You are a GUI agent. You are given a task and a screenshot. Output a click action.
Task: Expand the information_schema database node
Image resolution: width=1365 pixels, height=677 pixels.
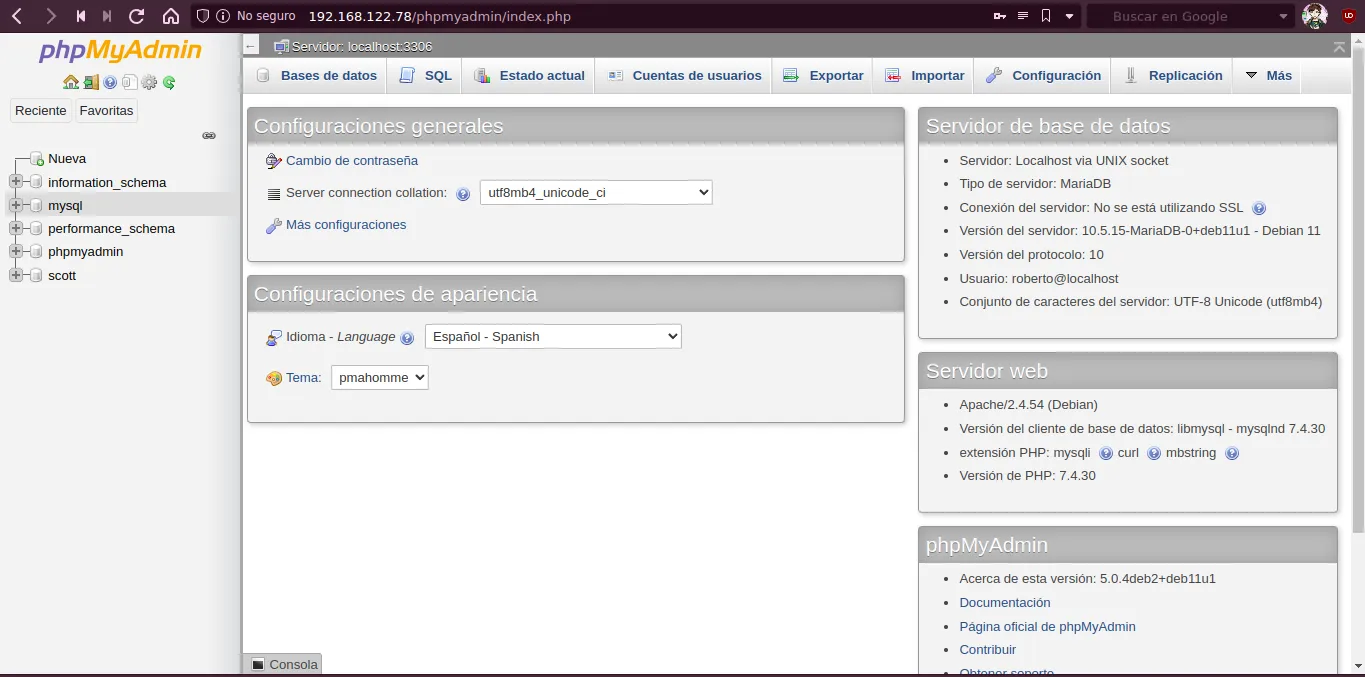15,182
